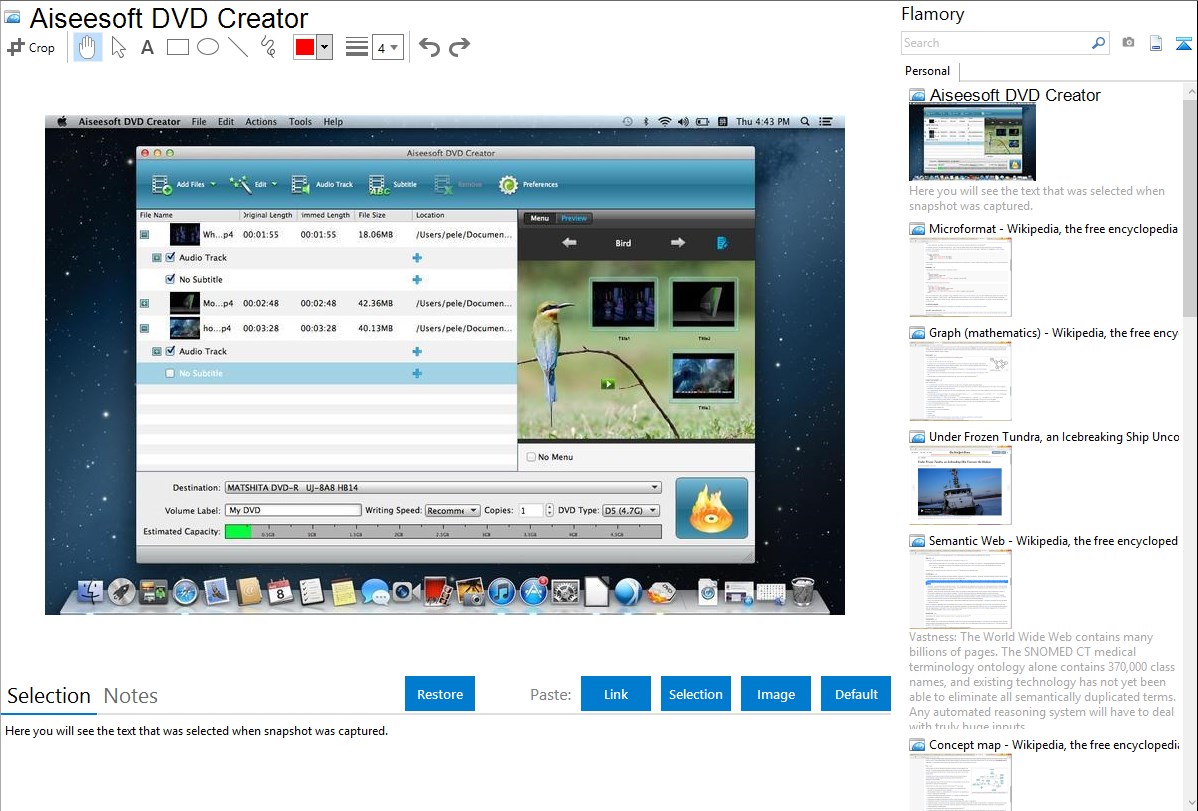Click the Link paste button
This screenshot has height=811, width=1198.
click(616, 694)
